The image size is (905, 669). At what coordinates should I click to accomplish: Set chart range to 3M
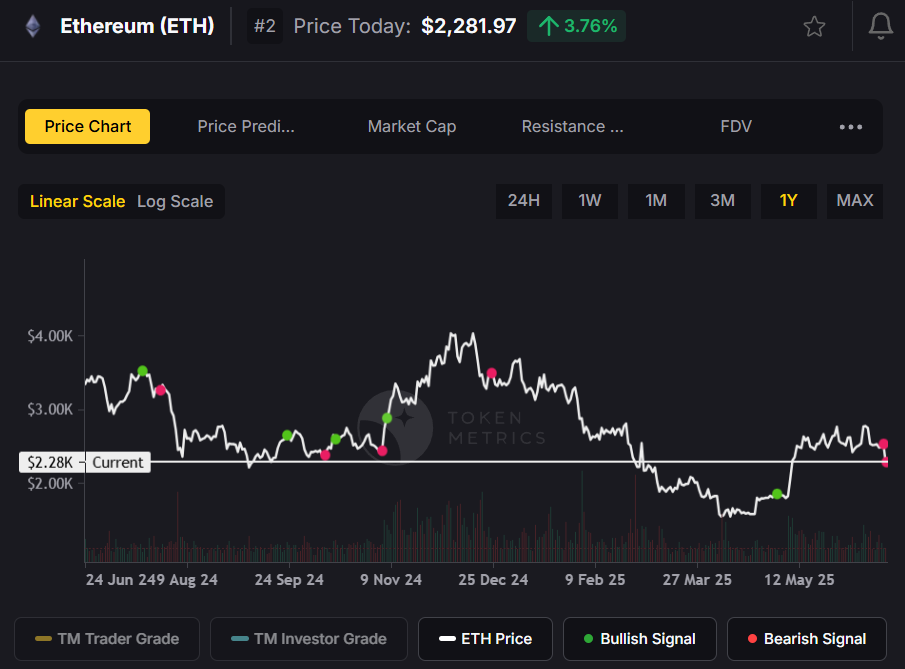(x=723, y=201)
